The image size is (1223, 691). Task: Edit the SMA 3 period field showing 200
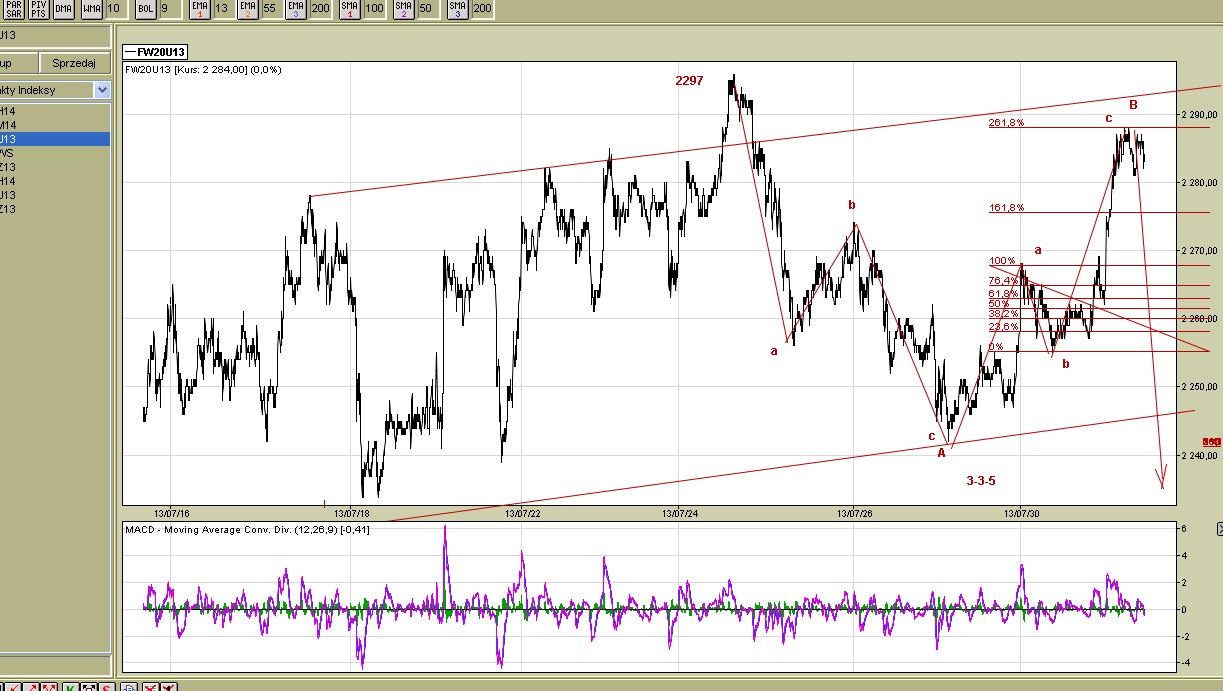point(483,8)
